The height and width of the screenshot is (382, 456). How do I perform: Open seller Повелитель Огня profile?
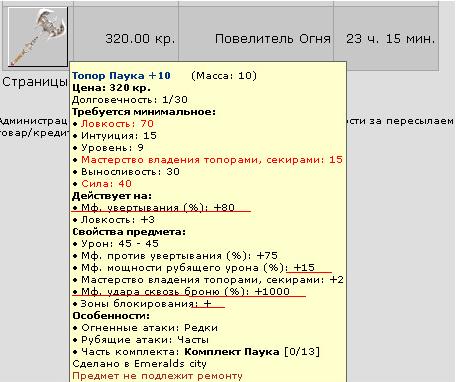pyautogui.click(x=273, y=39)
